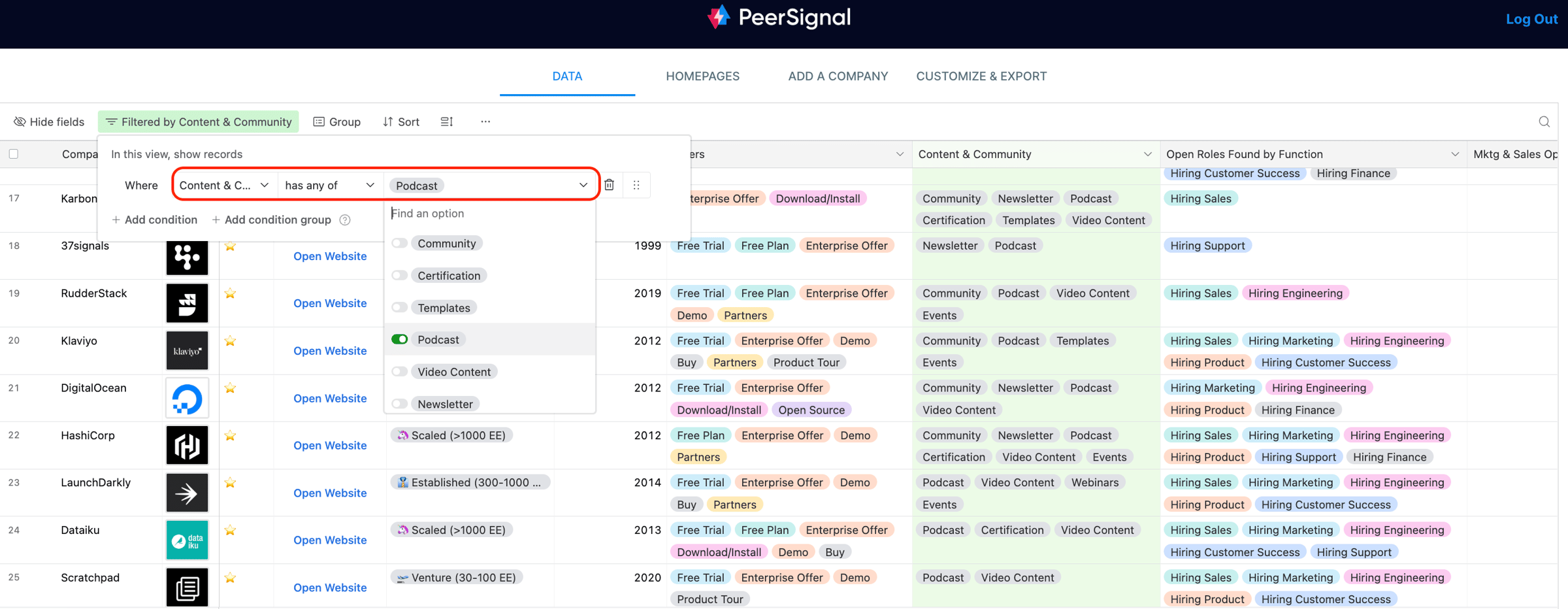
Task: Open Website link for Klaviyo
Action: [330, 351]
